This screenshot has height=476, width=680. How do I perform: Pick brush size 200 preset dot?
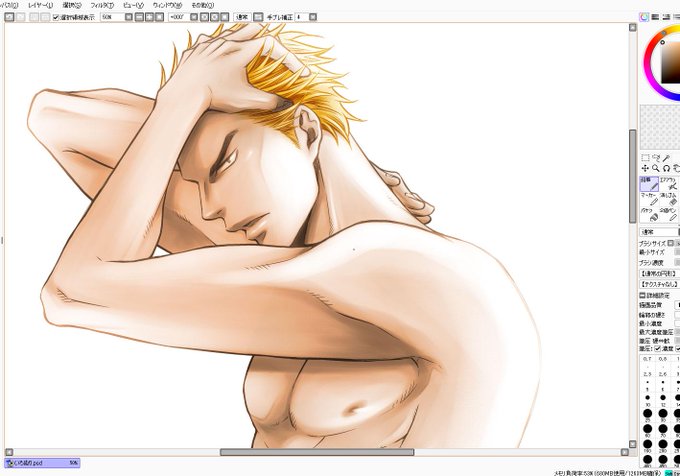663,444
